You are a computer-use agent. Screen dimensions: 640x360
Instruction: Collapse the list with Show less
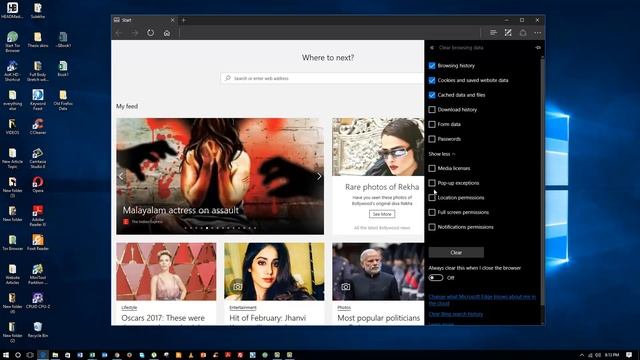[x=442, y=154]
